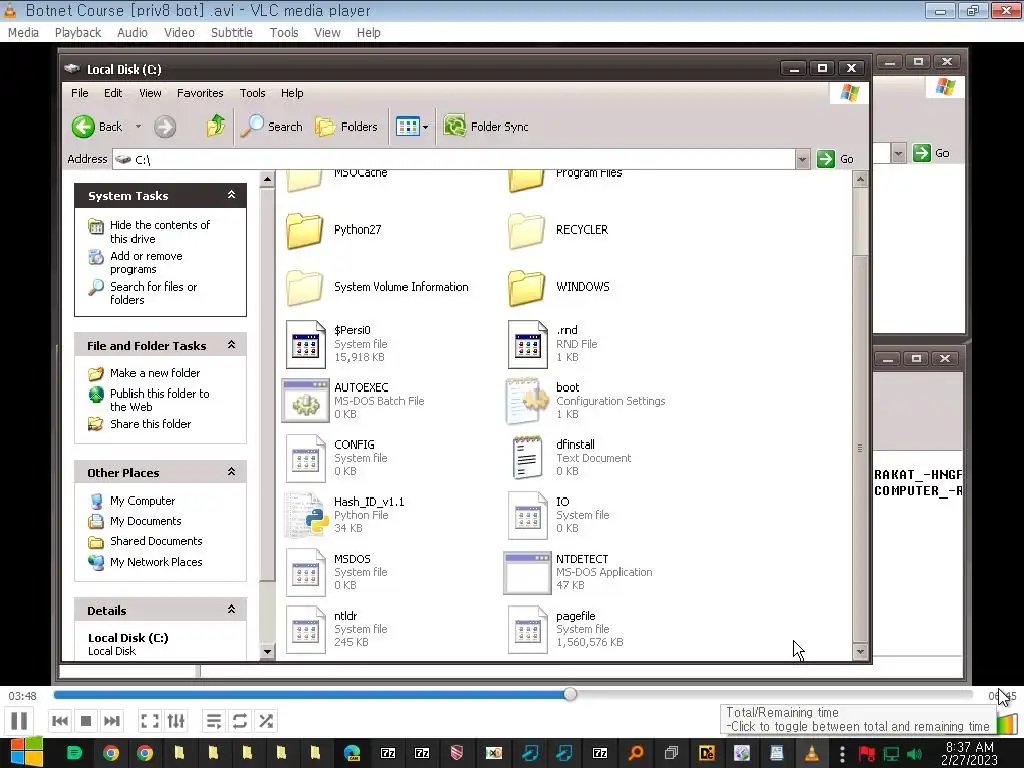Expand the Local Disk address bar dropdown
The height and width of the screenshot is (768, 1024).
tap(802, 159)
